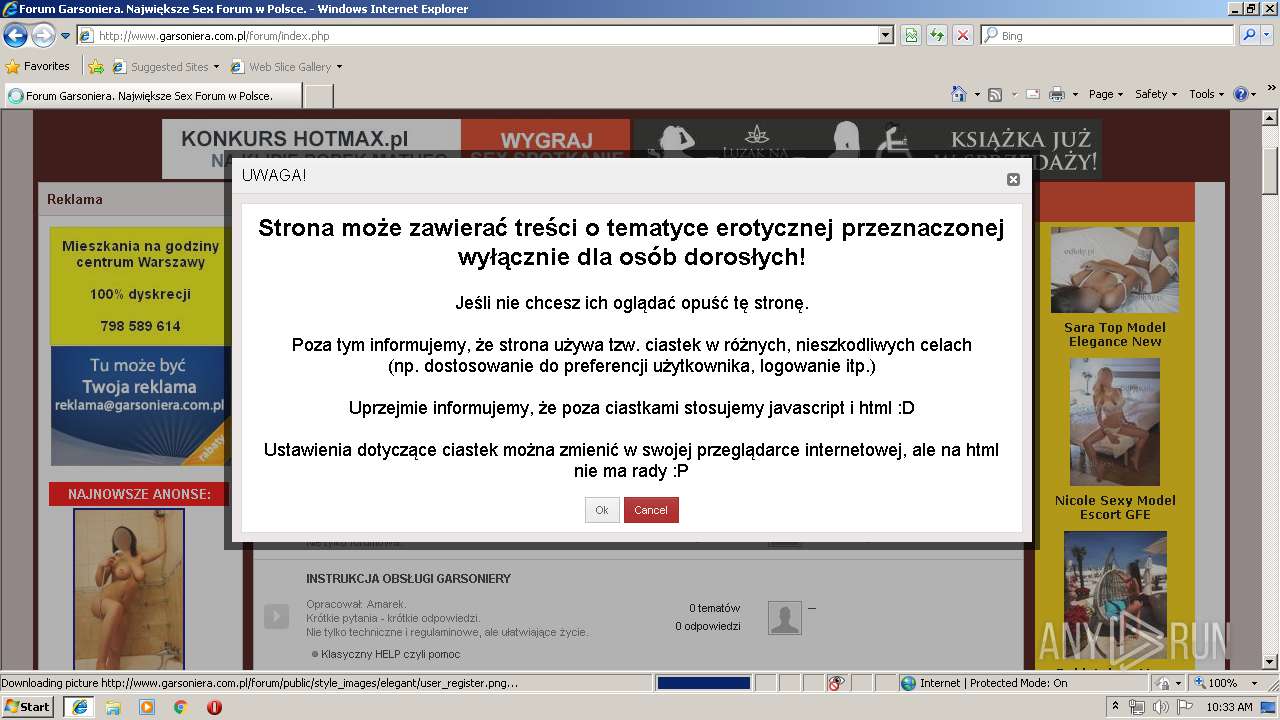This screenshot has width=1280, height=720.
Task: Open the Nicole Sexy Model Escort GFE link
Action: click(1115, 507)
